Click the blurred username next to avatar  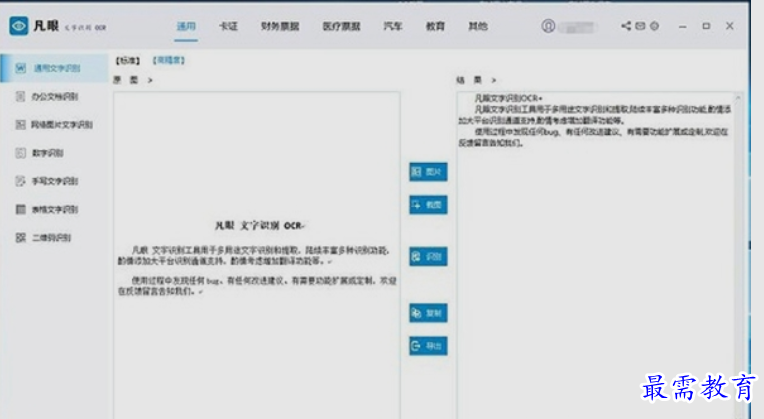coord(577,27)
